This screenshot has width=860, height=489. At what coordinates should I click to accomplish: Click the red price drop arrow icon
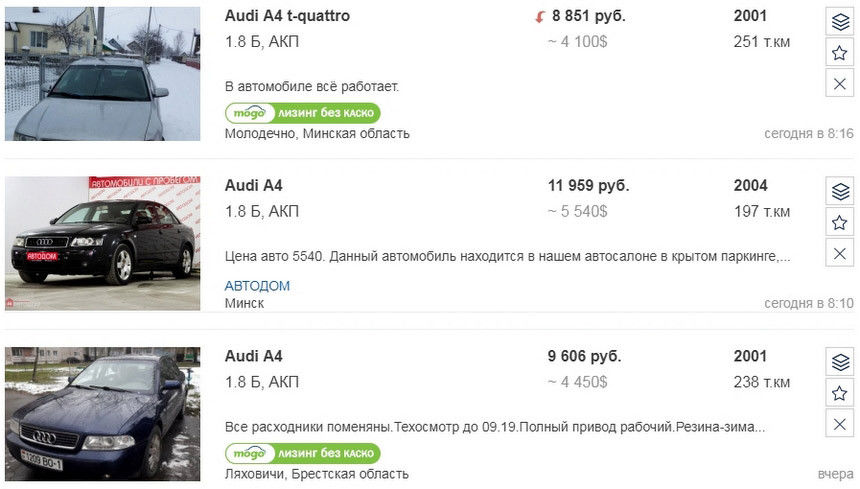coord(540,17)
